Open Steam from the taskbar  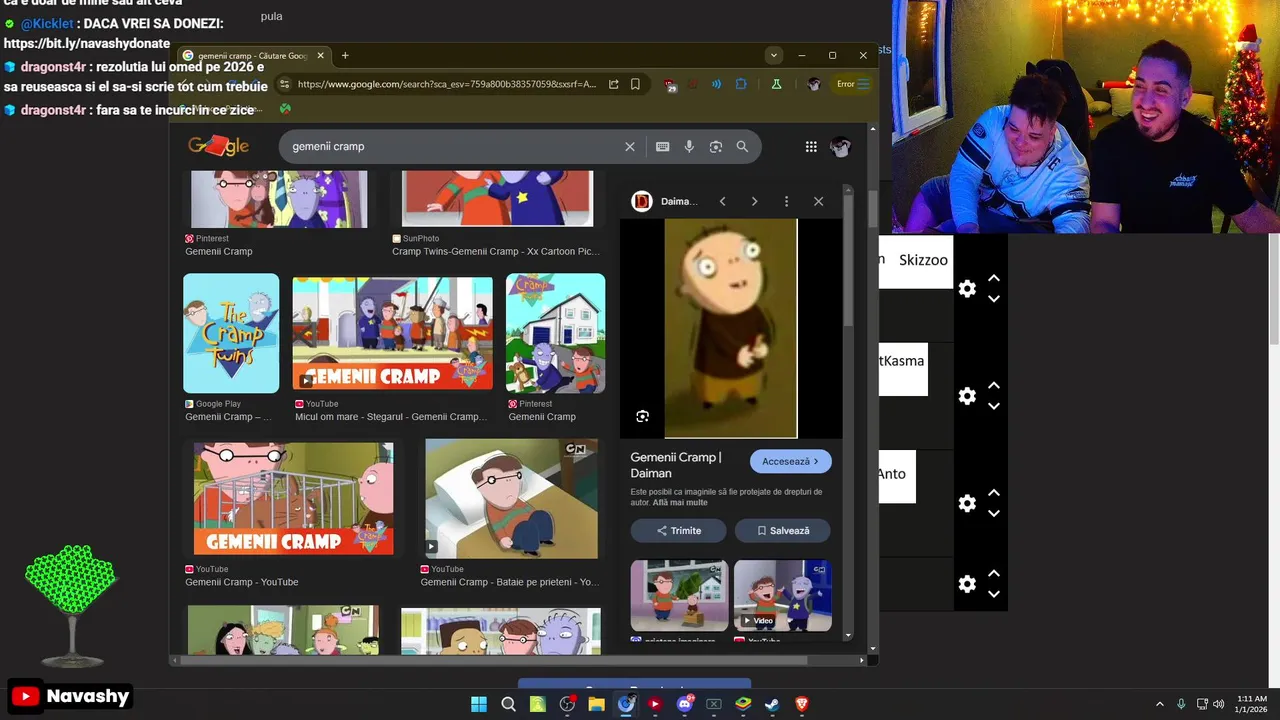[773, 704]
